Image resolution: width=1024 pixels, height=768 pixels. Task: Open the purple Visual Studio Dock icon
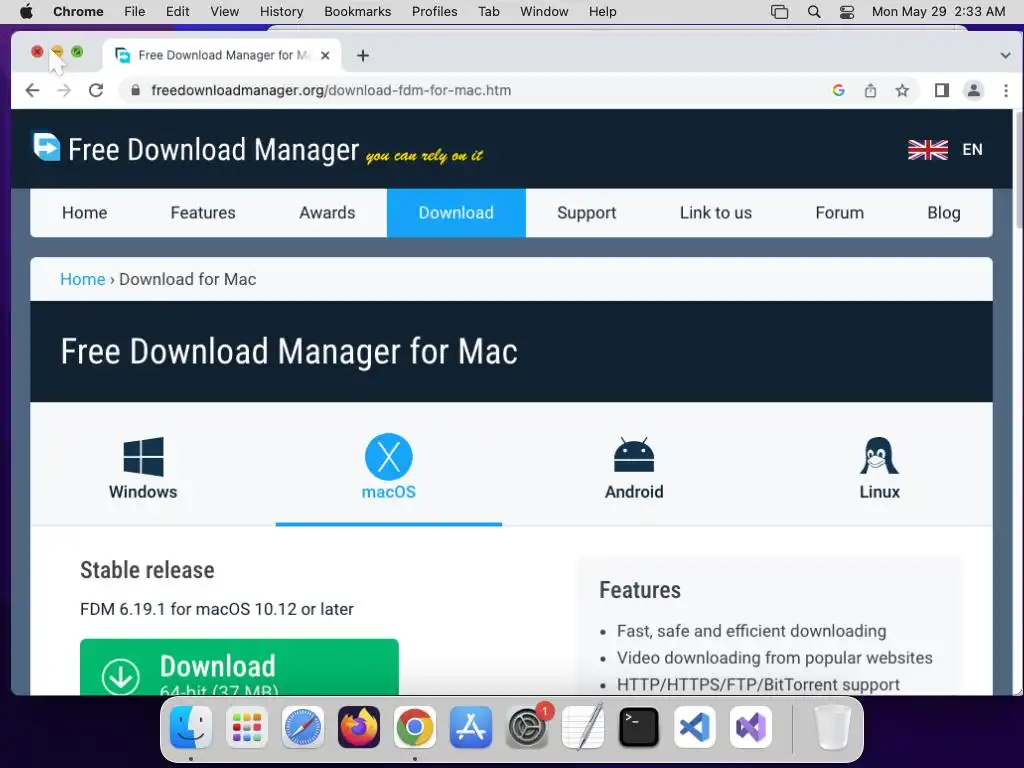click(x=751, y=727)
